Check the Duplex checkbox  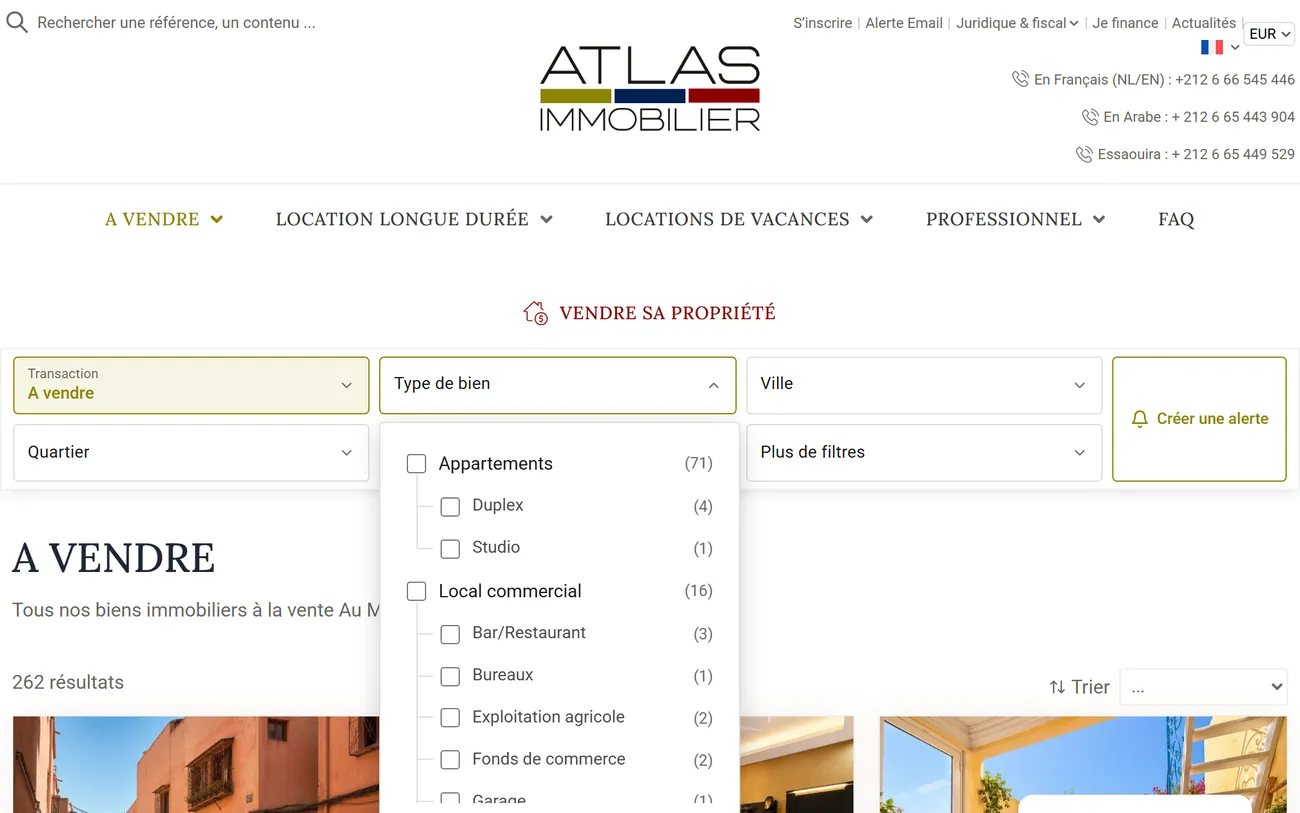tap(450, 507)
